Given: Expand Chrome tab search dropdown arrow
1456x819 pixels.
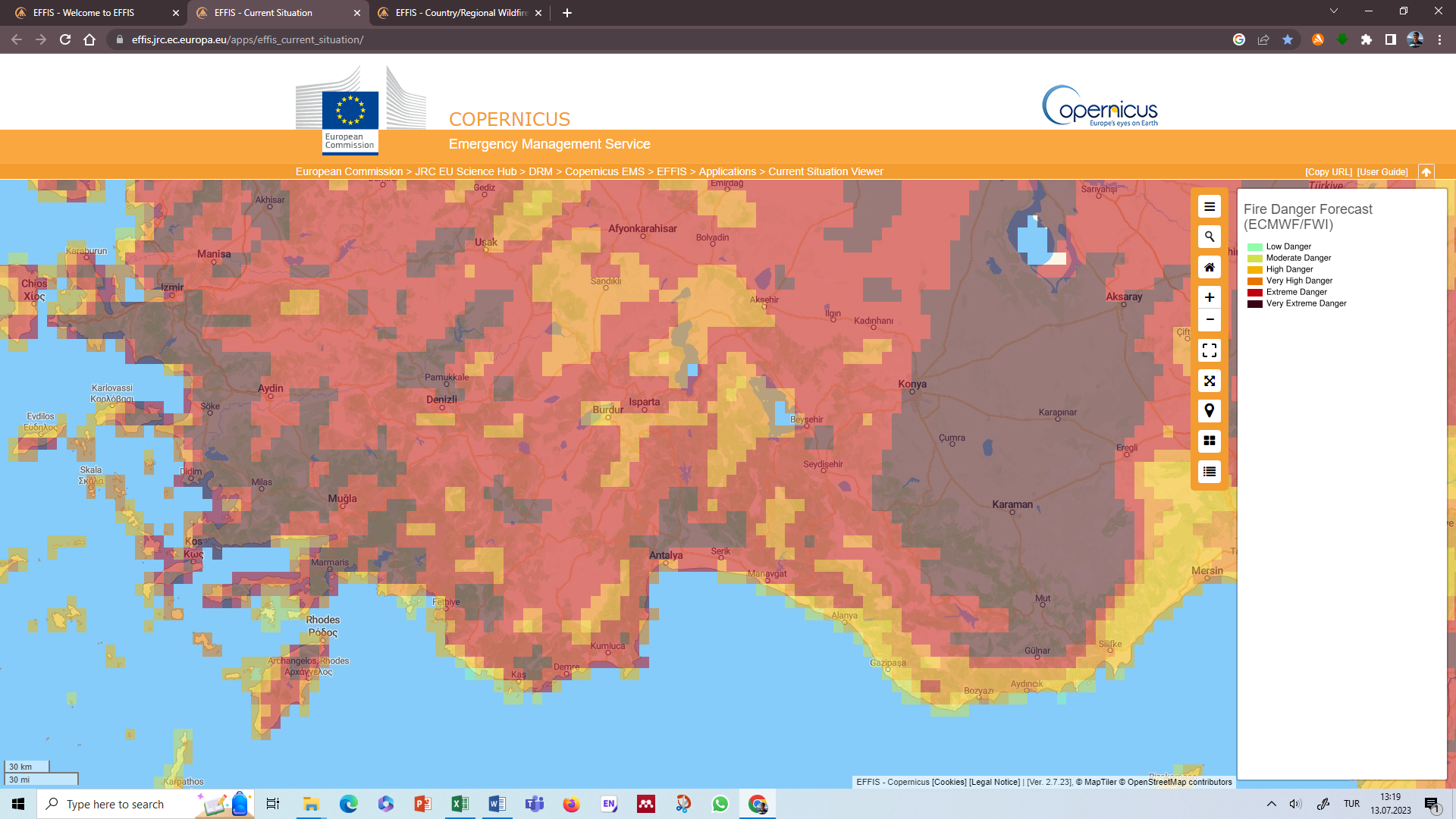Looking at the screenshot, I should pos(1334,11).
